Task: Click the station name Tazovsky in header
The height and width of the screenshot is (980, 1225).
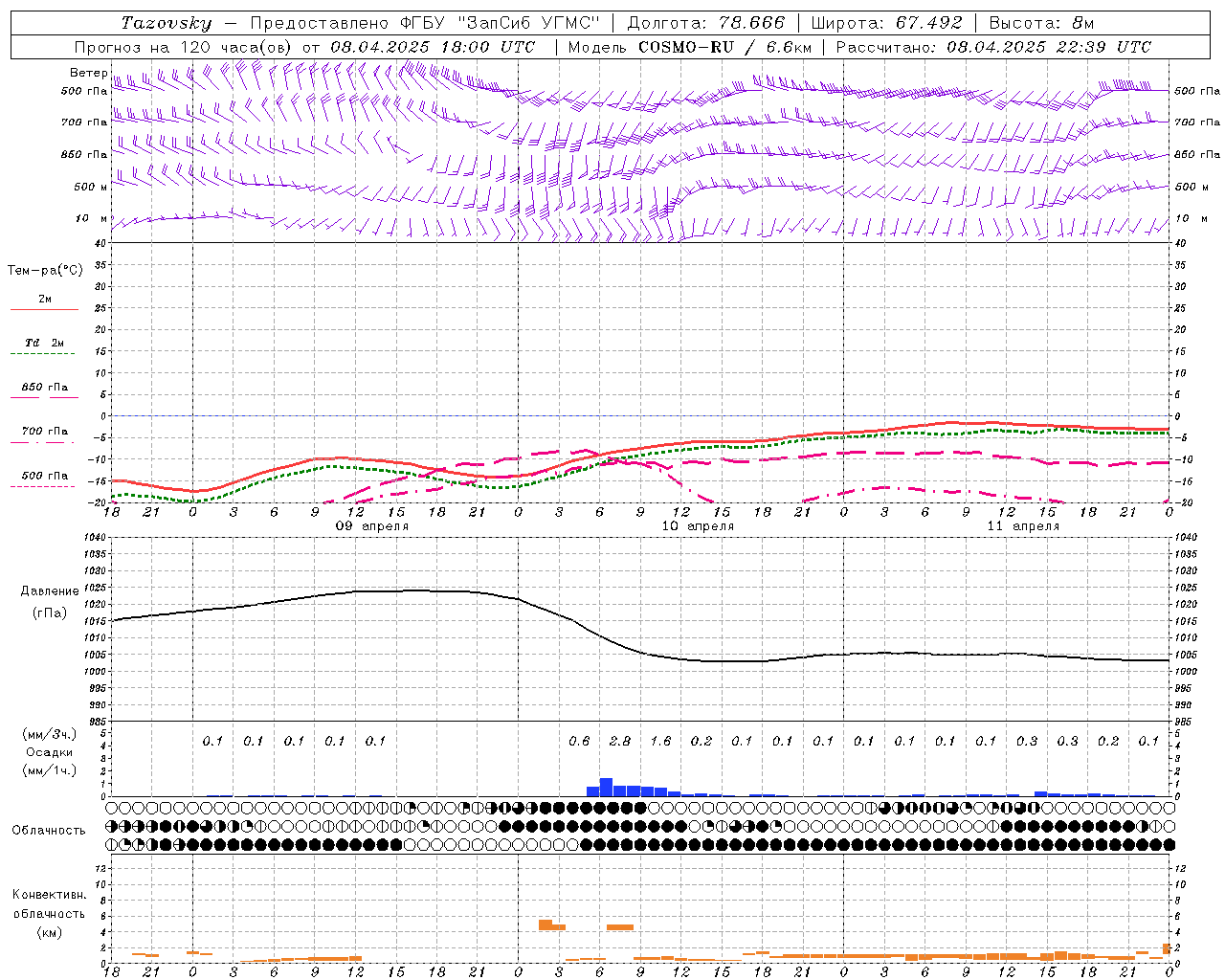Action: (x=167, y=23)
